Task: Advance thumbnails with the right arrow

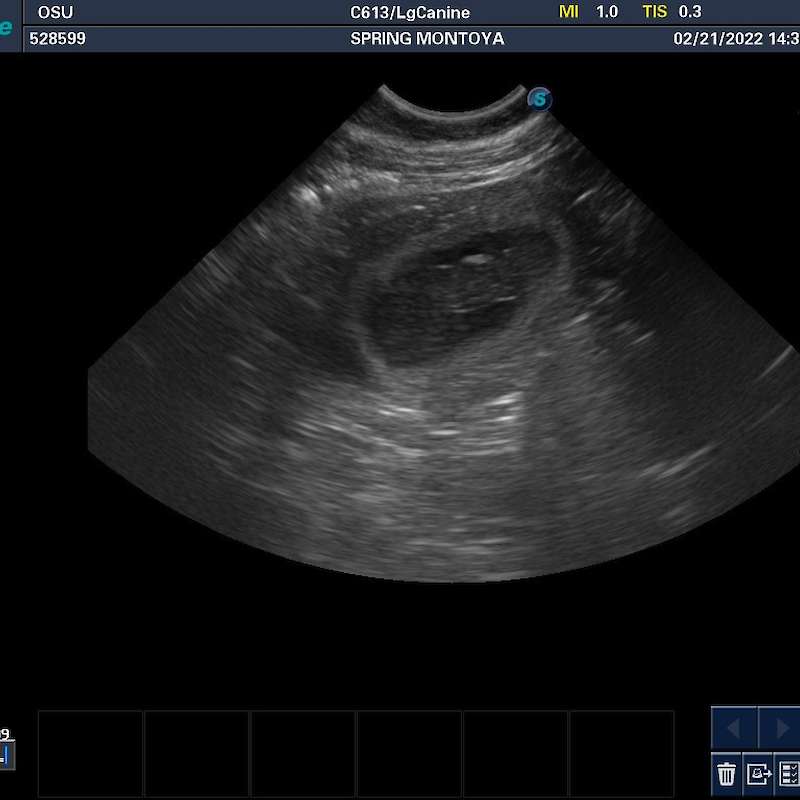Action: pyautogui.click(x=780, y=727)
